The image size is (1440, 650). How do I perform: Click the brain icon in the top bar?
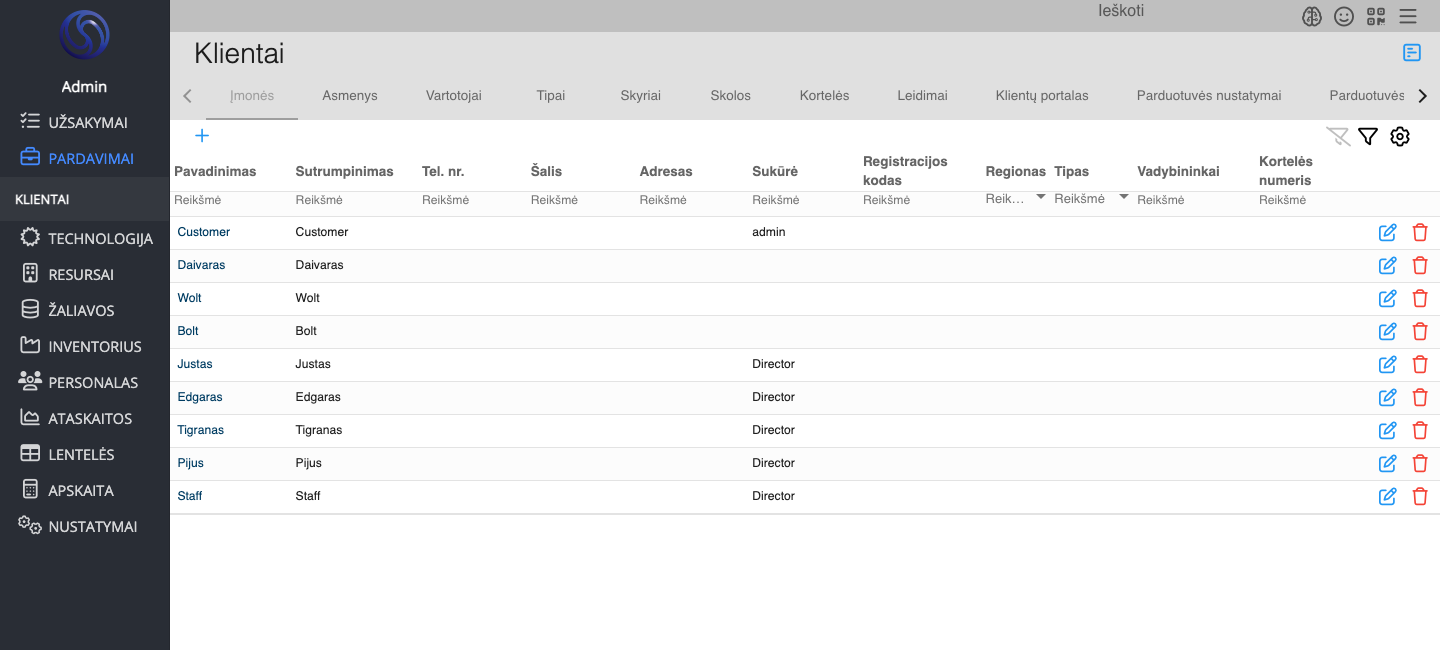[1312, 16]
